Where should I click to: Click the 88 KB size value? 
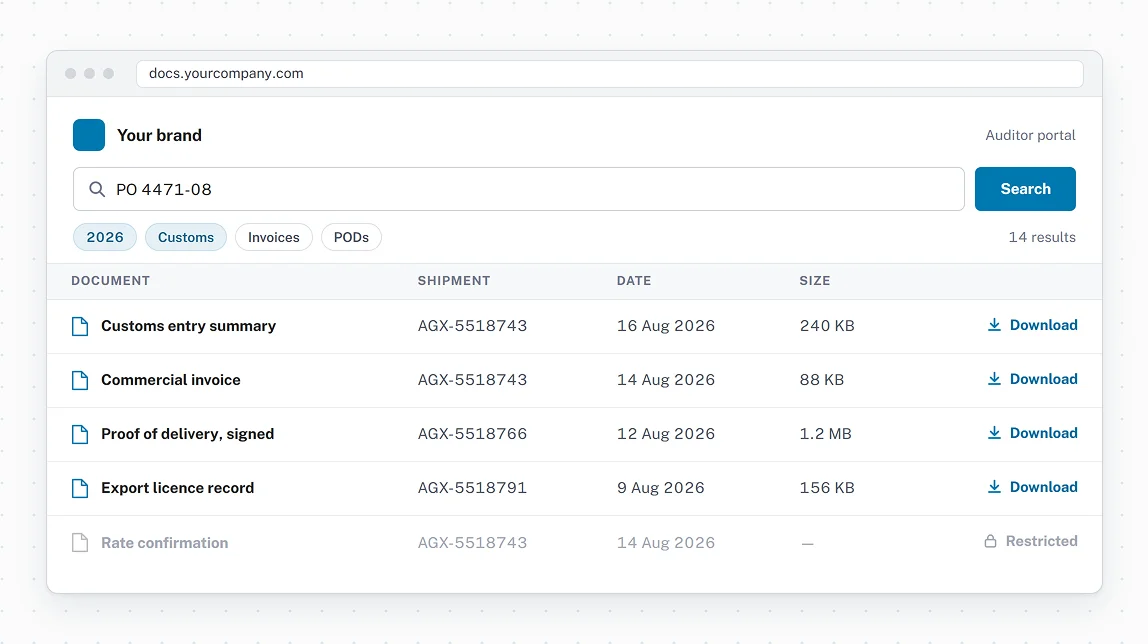(821, 380)
